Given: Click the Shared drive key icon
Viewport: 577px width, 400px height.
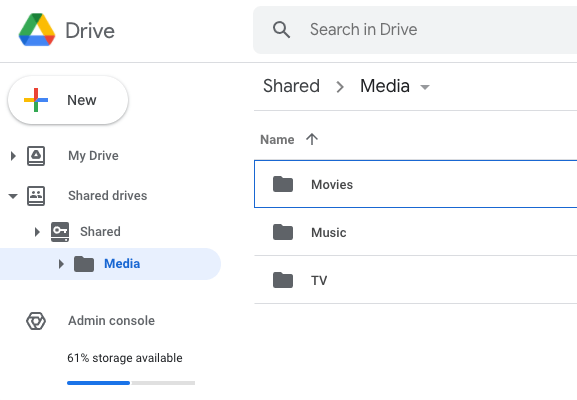Looking at the screenshot, I should pyautogui.click(x=60, y=232).
